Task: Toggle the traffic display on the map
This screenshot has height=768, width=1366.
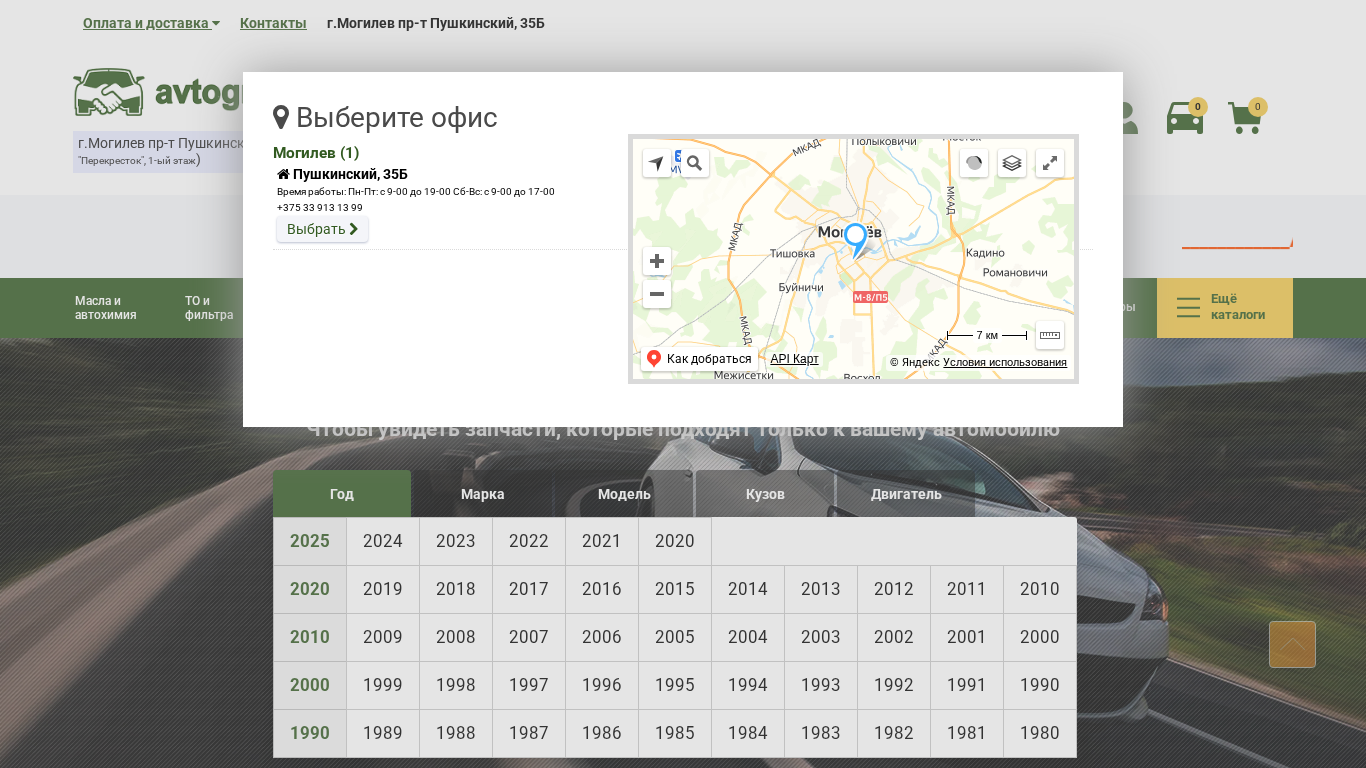Action: [x=974, y=163]
